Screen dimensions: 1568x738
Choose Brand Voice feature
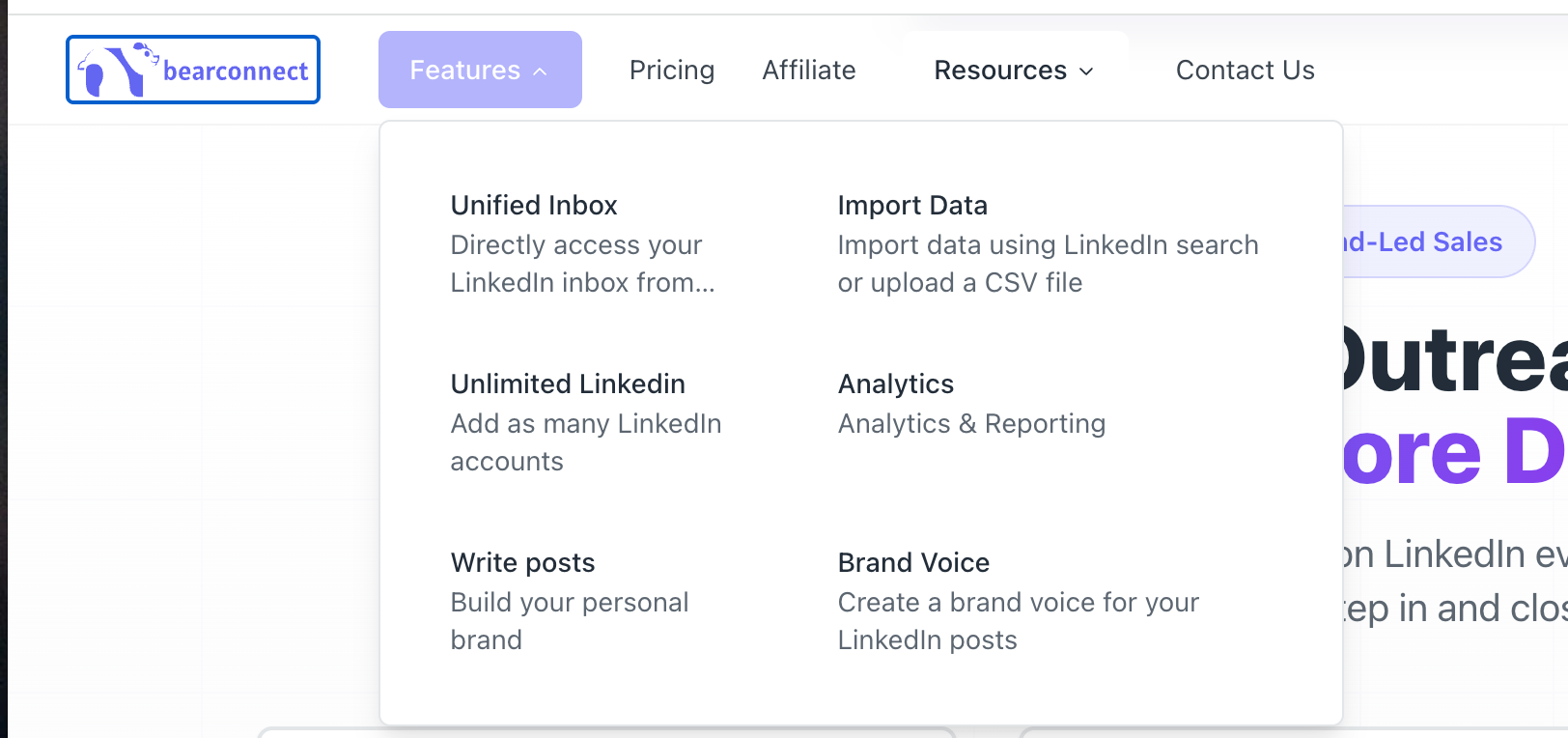click(913, 562)
